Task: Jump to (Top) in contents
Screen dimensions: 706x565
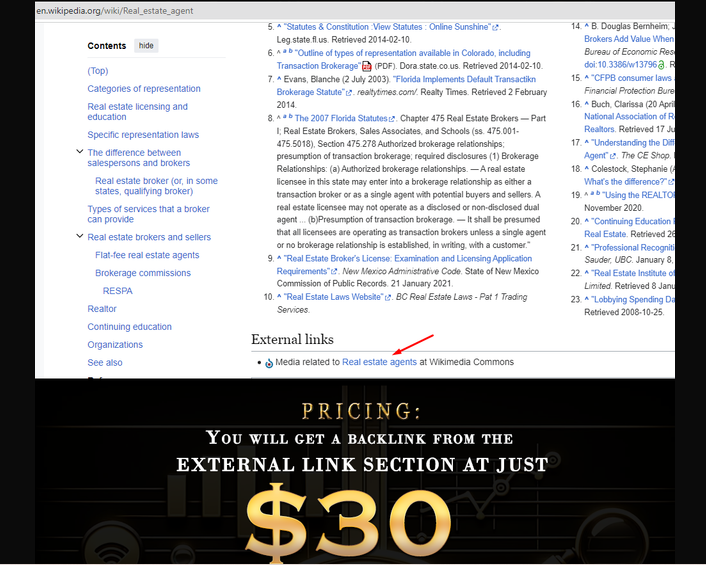Action: pyautogui.click(x=98, y=71)
